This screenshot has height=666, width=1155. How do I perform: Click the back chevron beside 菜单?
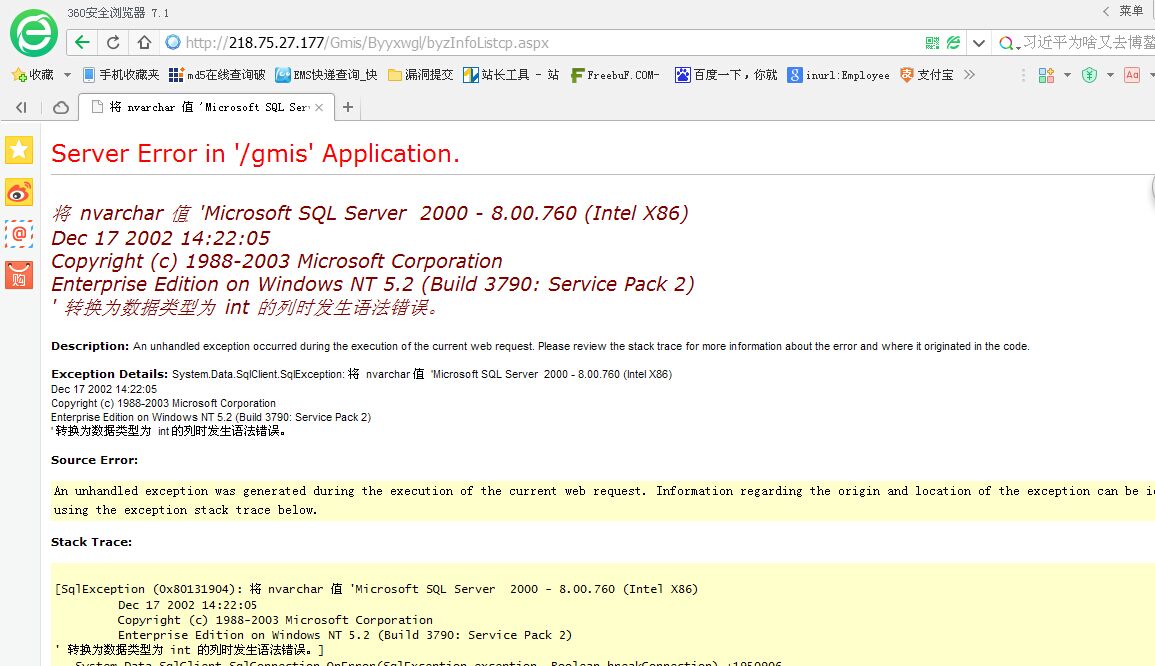point(1106,11)
